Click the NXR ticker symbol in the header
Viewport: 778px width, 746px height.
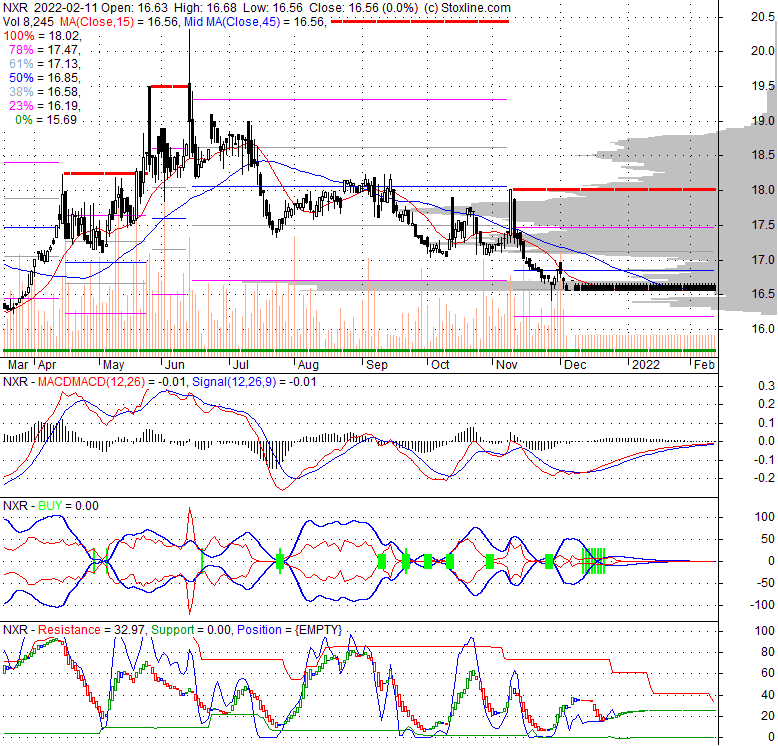pyautogui.click(x=15, y=8)
